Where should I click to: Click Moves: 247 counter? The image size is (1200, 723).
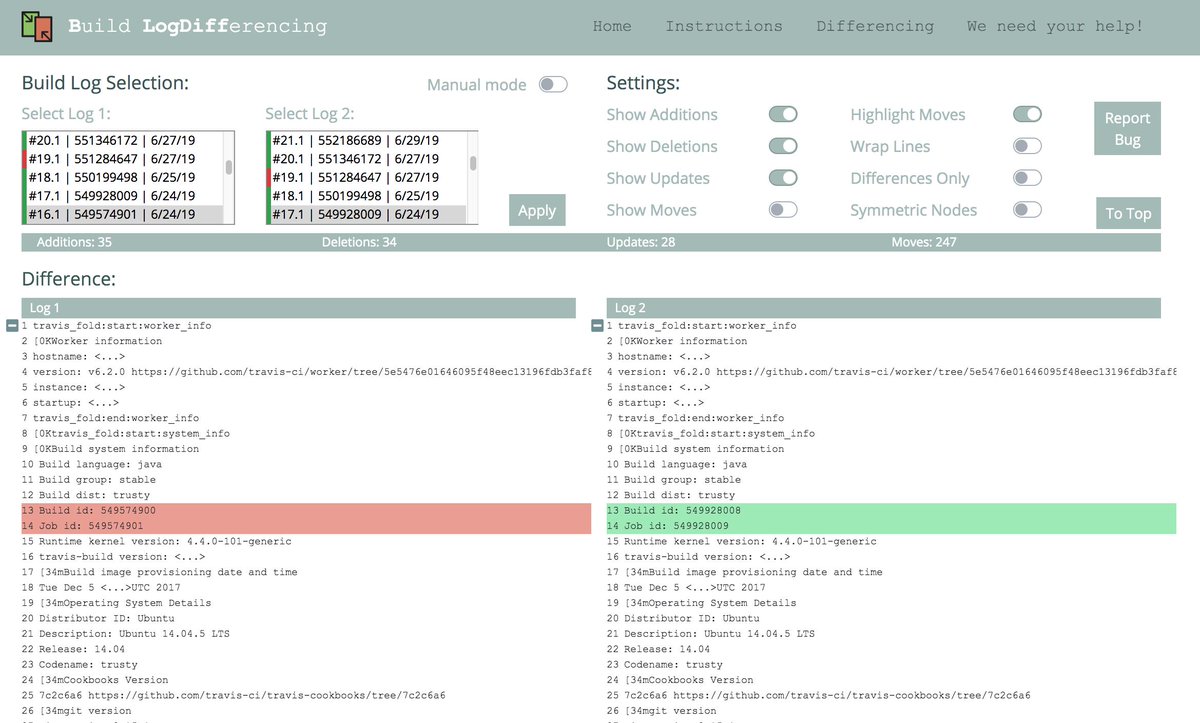tap(924, 242)
